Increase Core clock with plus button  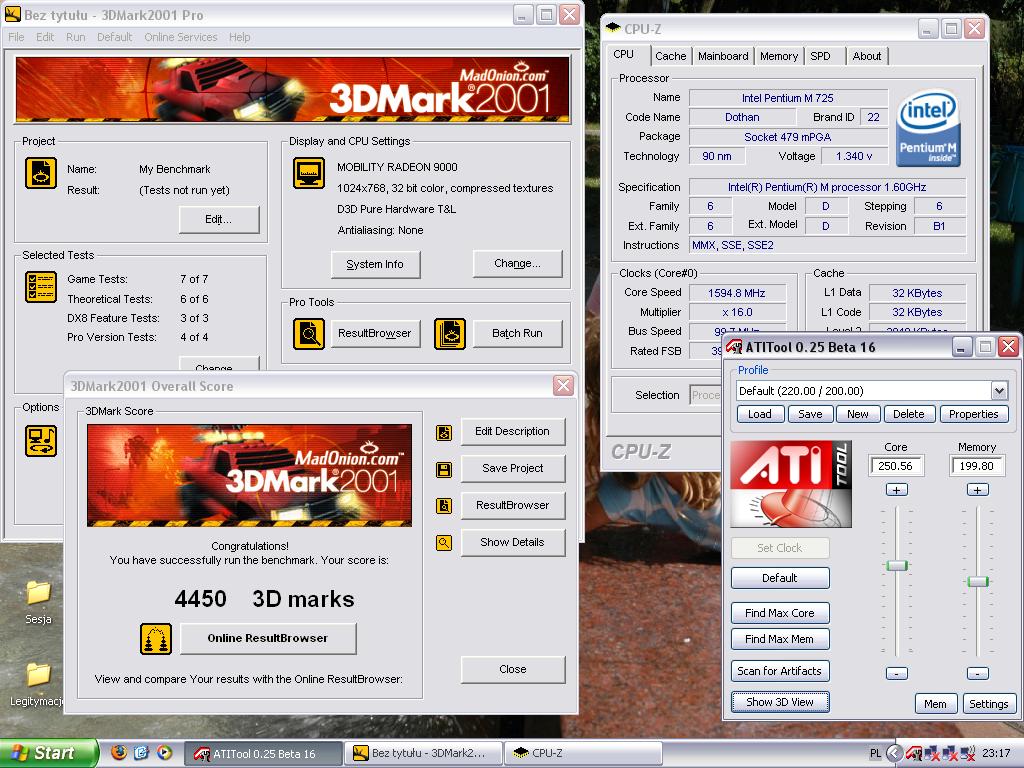[897, 490]
